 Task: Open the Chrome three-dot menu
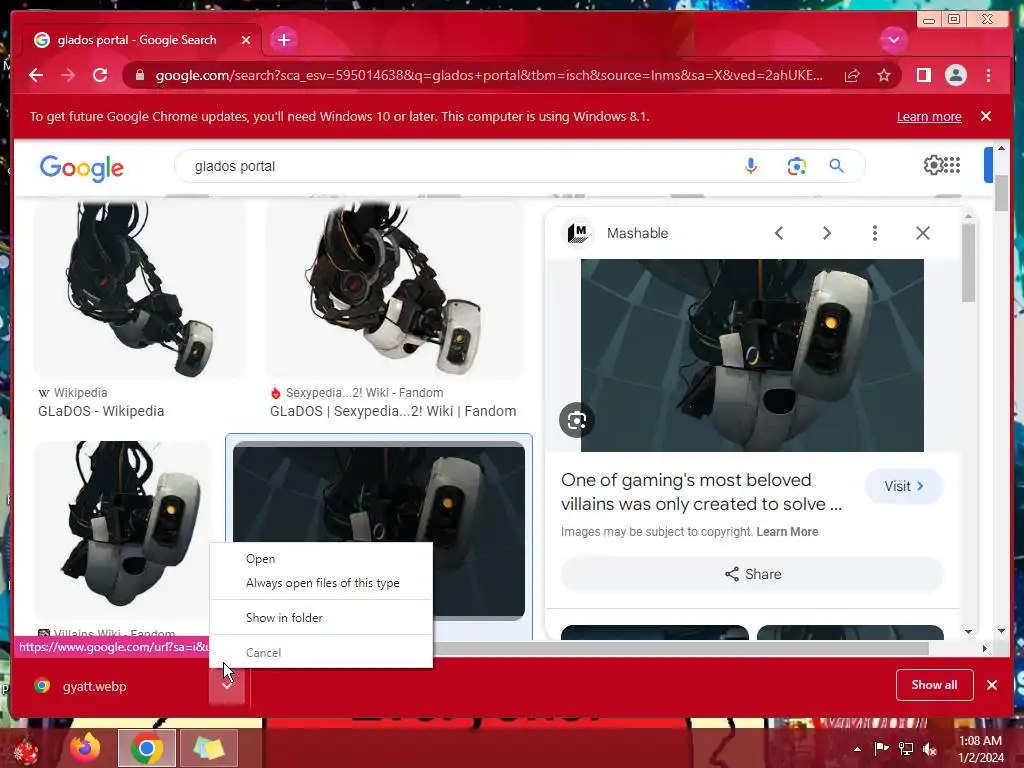point(988,76)
